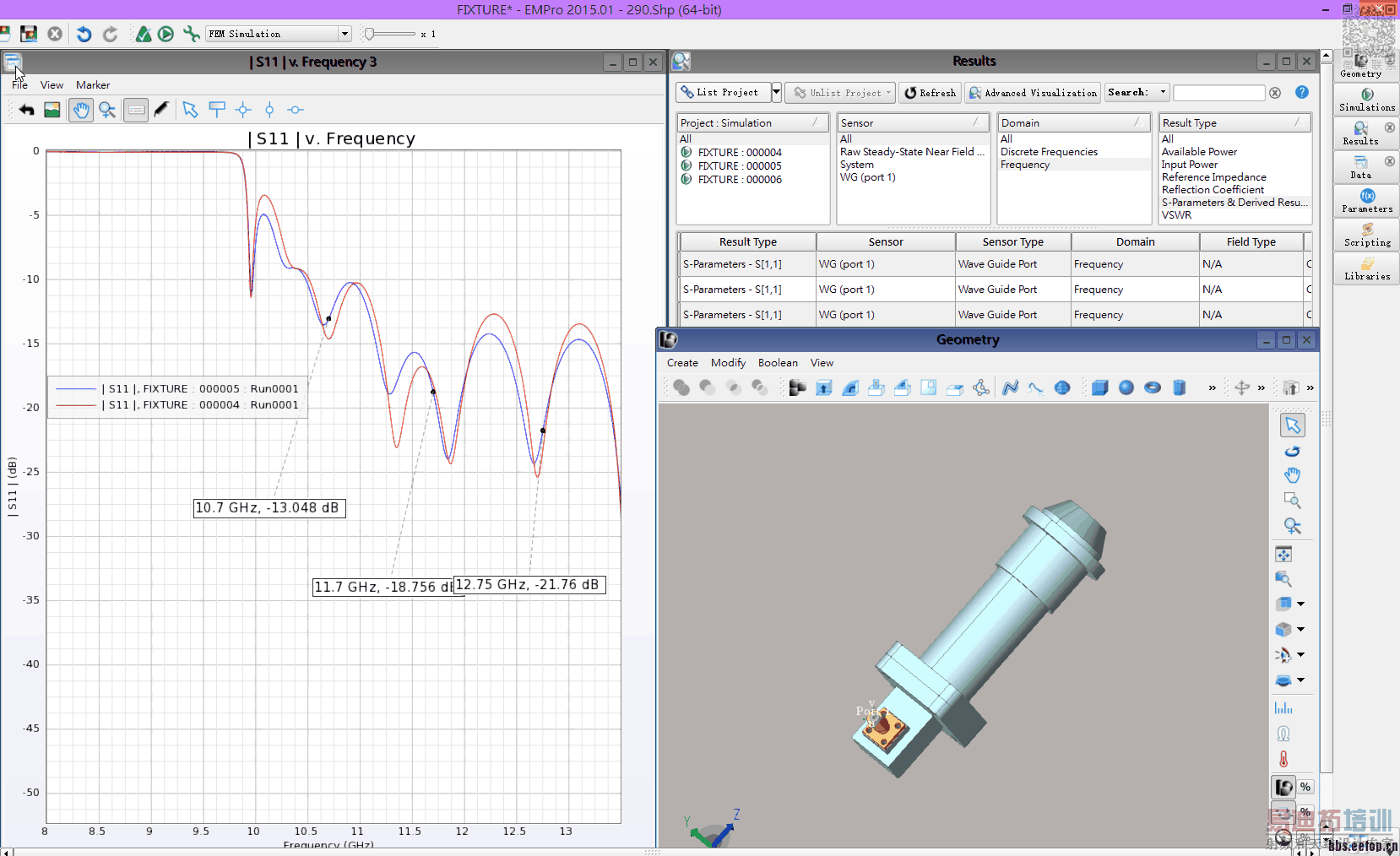
Task: Click the Refresh button in Results
Action: [x=930, y=93]
